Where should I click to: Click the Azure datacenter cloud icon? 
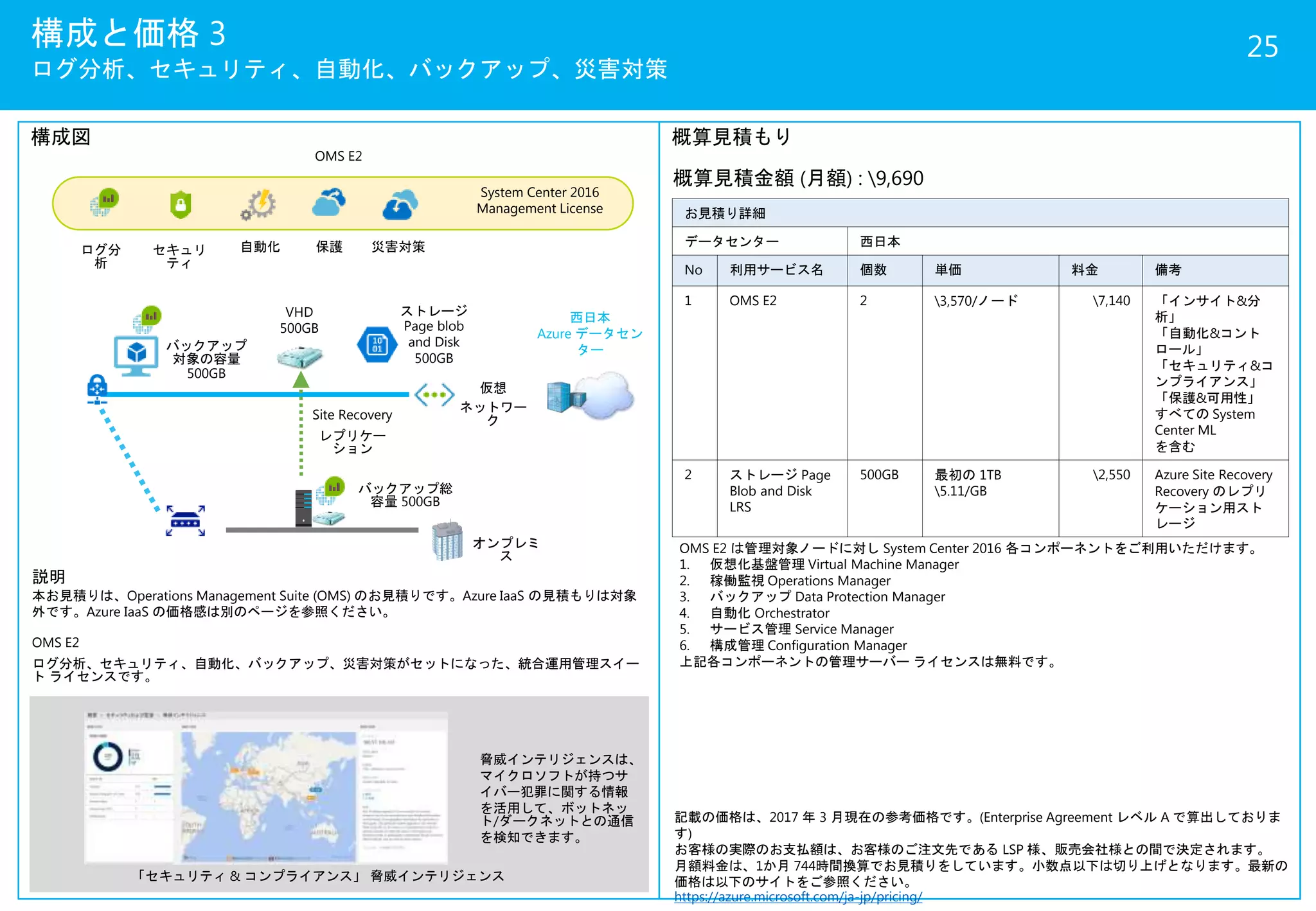590,394
